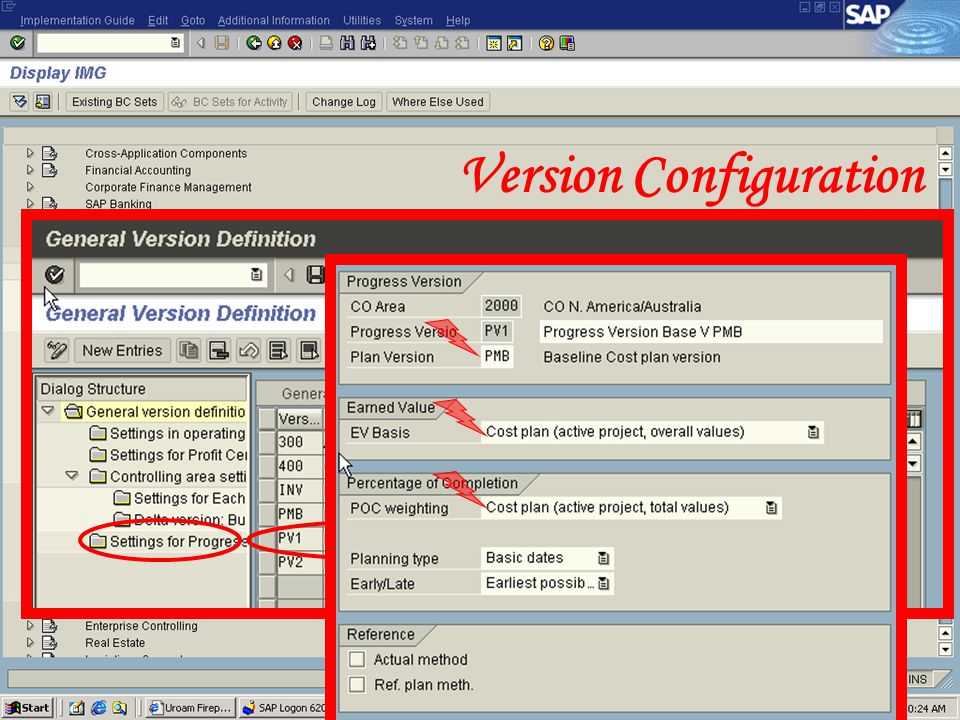Click the Where Else Used button
This screenshot has height=720, width=960.
pyautogui.click(x=438, y=102)
